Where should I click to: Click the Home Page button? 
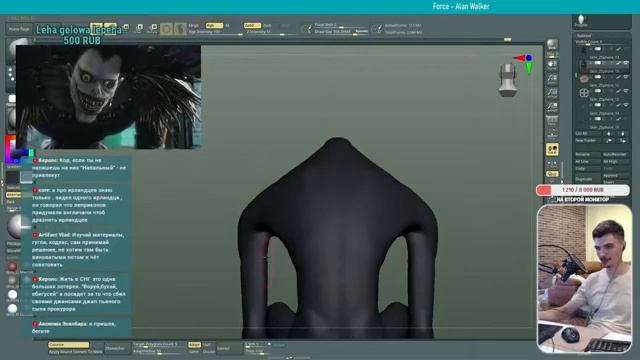[19, 29]
